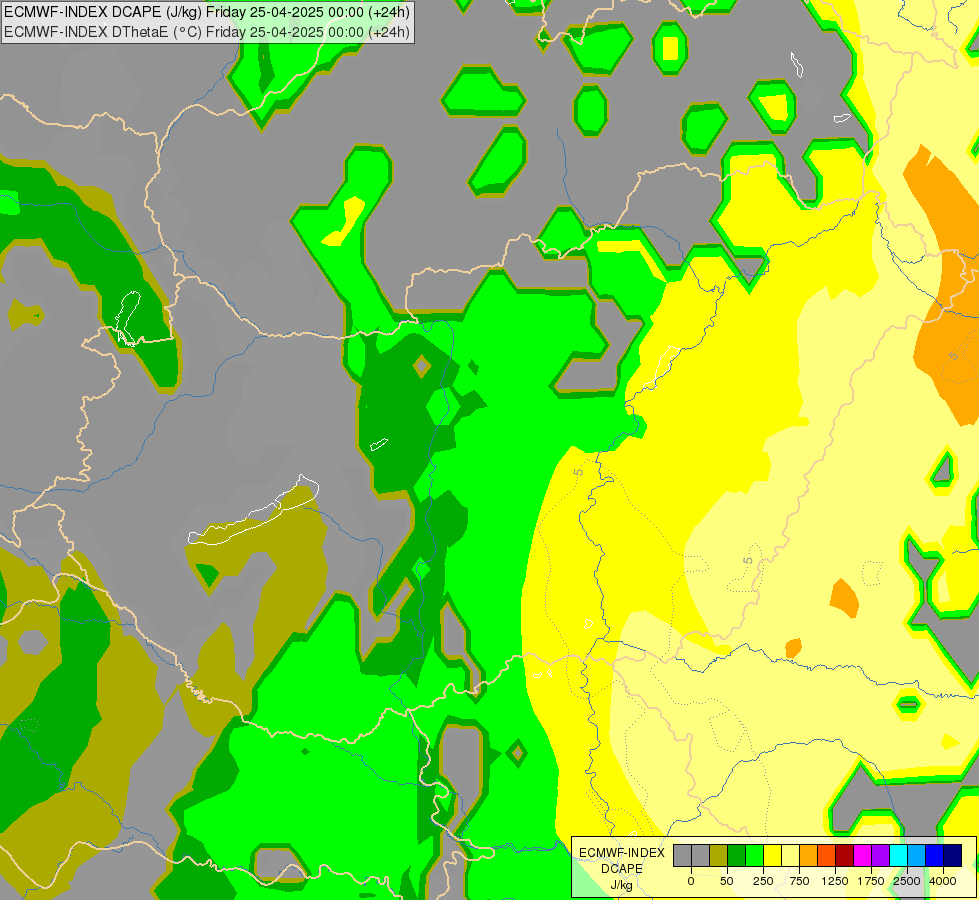Viewport: 979px width, 900px height.
Task: Click the 5 contour label inside orange area
Action: [x=953, y=356]
